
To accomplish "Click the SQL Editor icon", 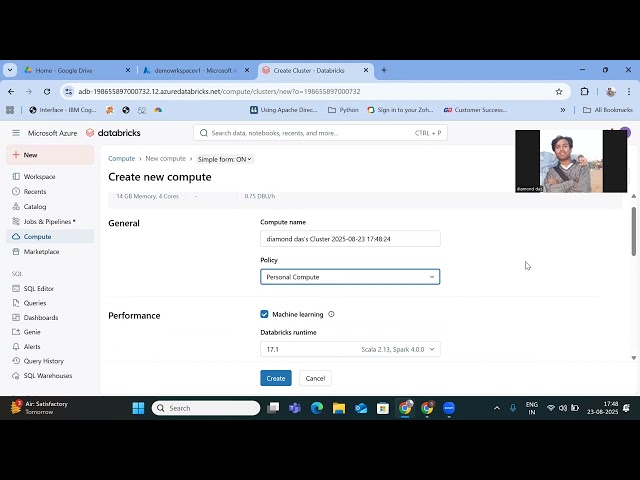I will point(16,289).
